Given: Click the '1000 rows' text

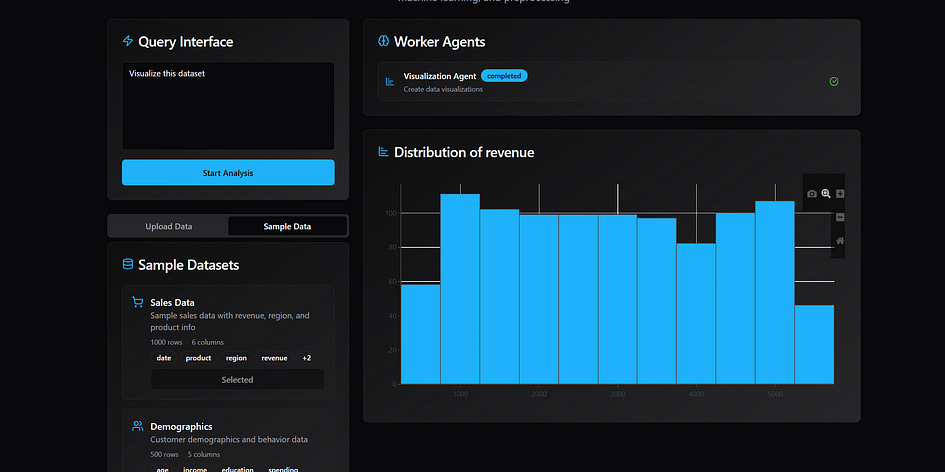Looking at the screenshot, I should coord(166,342).
